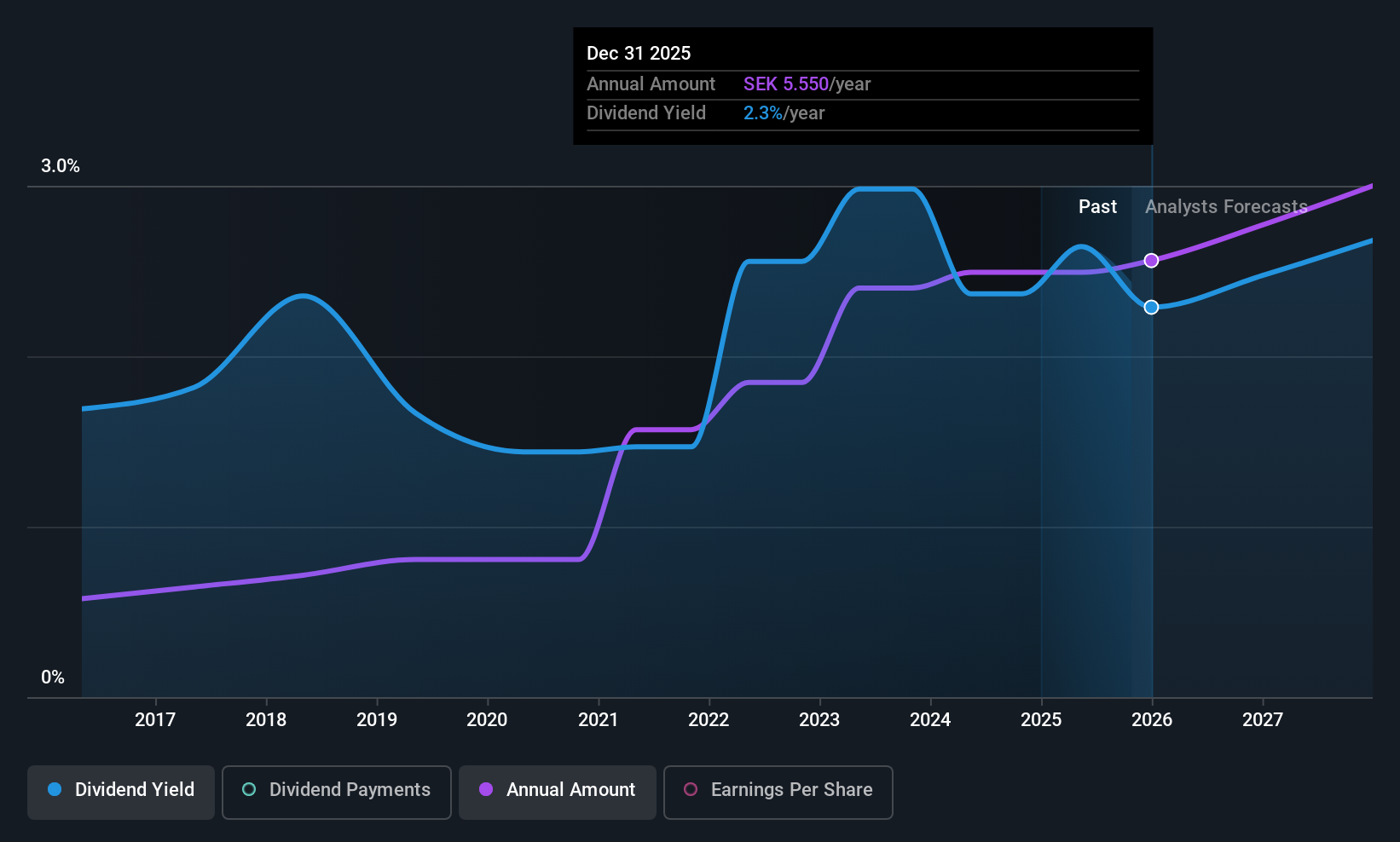This screenshot has height=842, width=1400.
Task: Click the SEK 5.550/year tooltip value
Action: coord(807,84)
